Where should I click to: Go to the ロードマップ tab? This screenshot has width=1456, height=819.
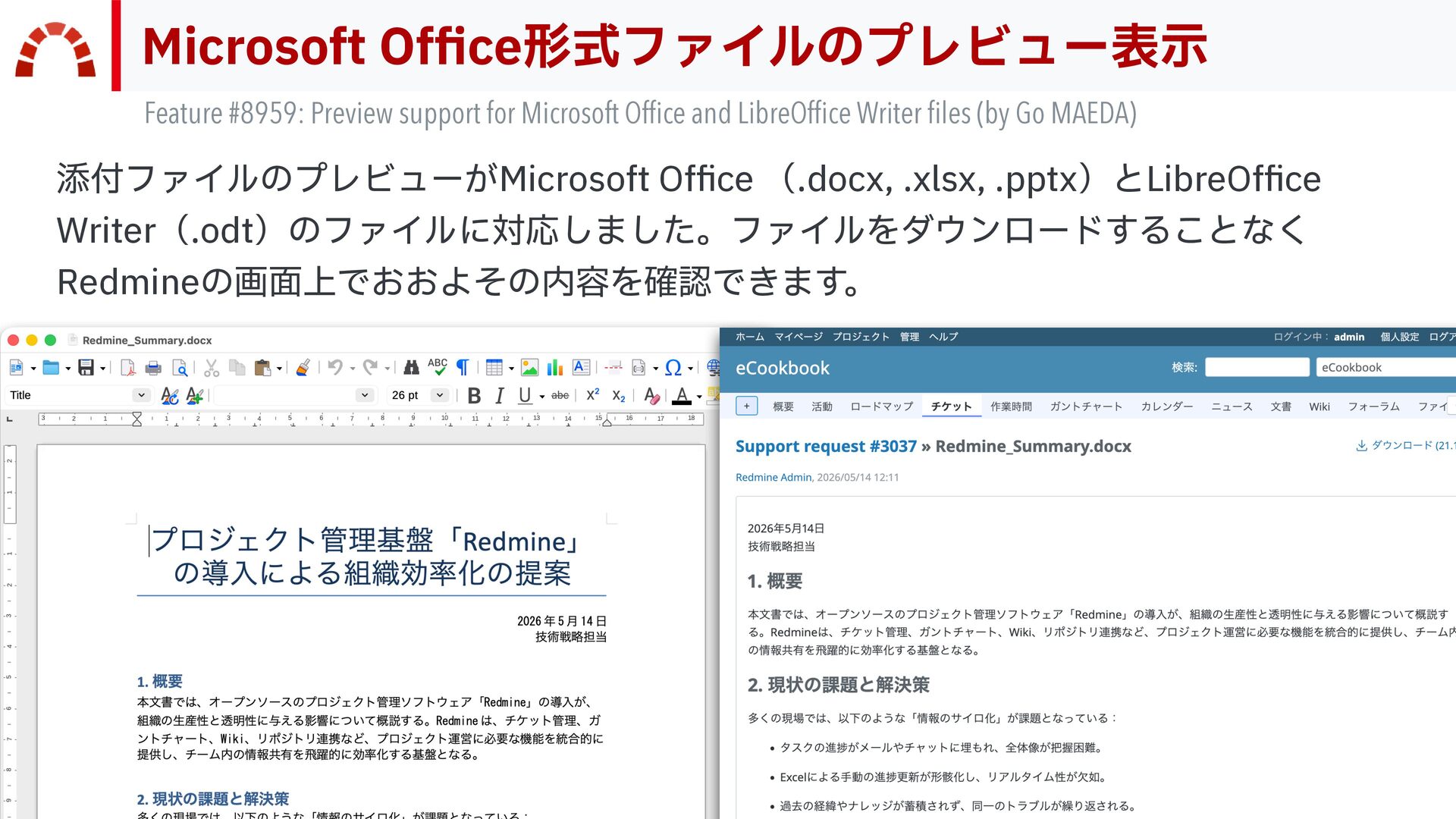click(882, 406)
